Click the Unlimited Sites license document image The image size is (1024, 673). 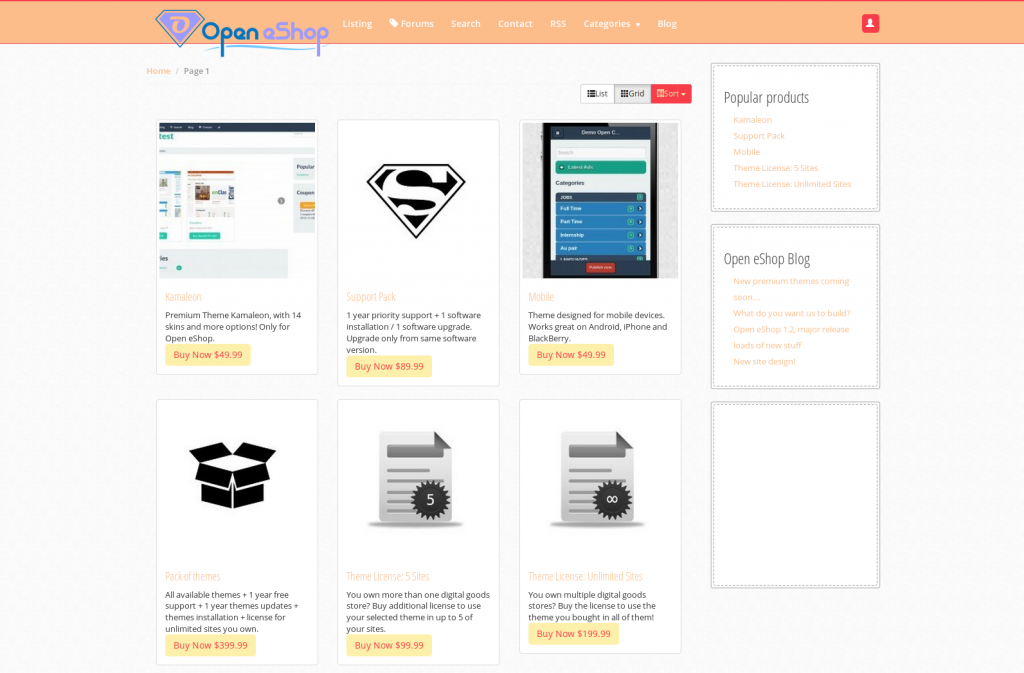(x=598, y=478)
